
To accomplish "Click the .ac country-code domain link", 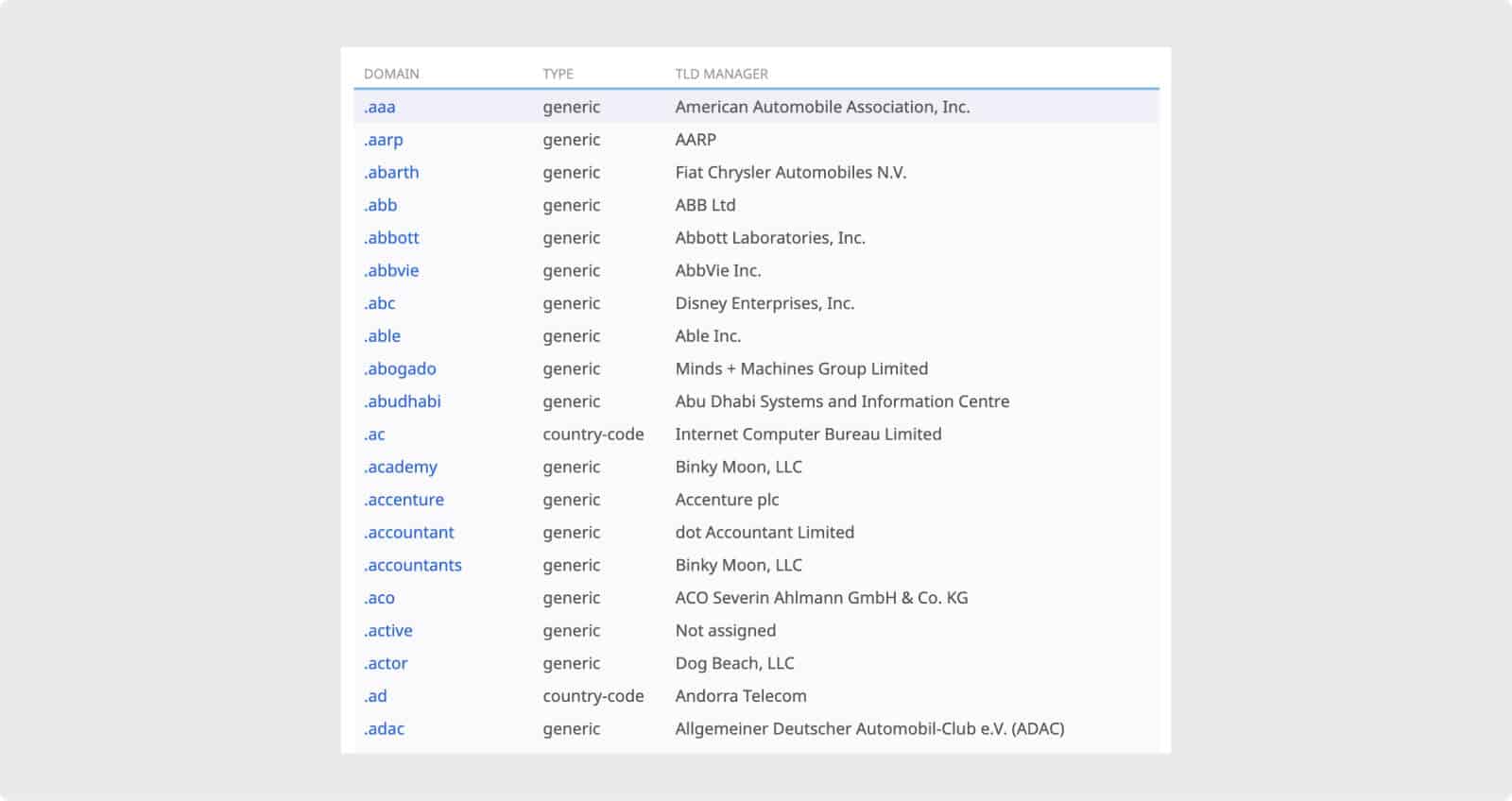I will tap(374, 435).
